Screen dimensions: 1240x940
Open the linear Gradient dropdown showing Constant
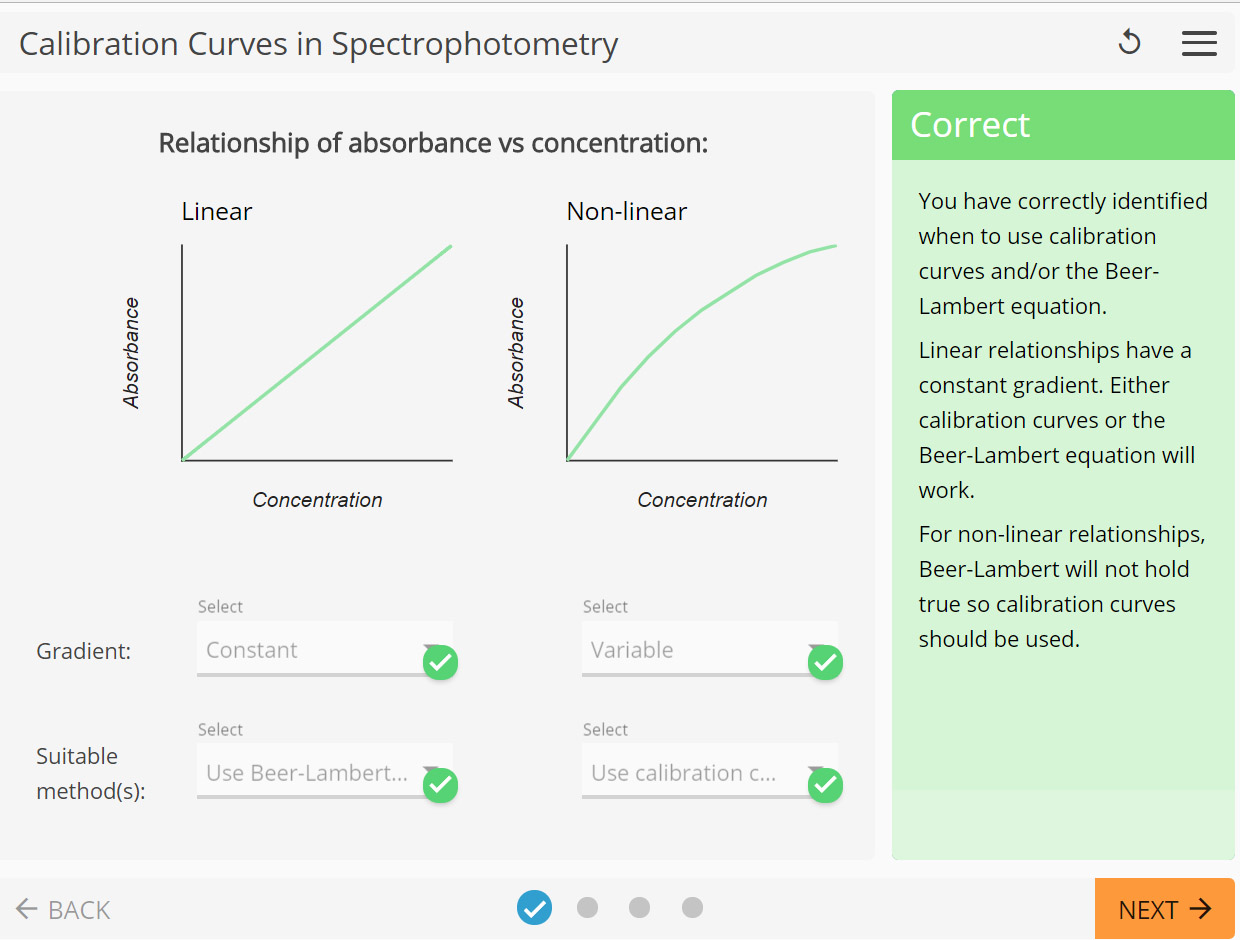coord(310,650)
